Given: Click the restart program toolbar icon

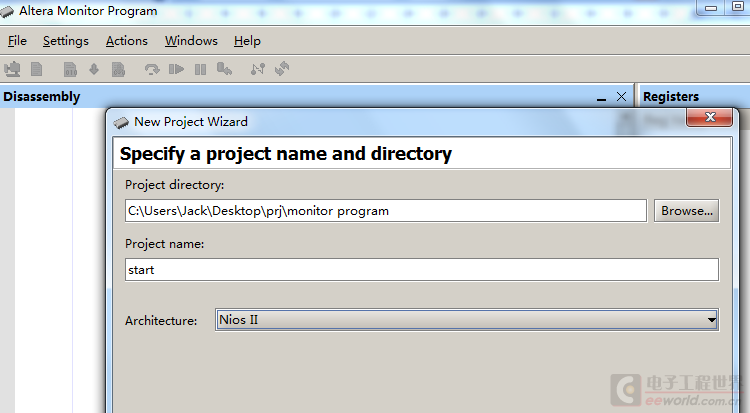Looking at the screenshot, I should 225,69.
